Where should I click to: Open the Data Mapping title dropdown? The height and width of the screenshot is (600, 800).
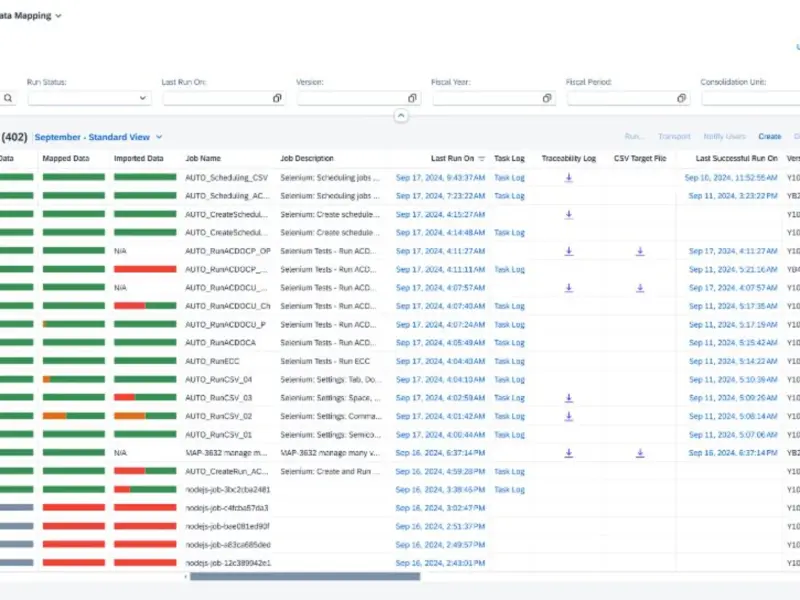click(58, 16)
